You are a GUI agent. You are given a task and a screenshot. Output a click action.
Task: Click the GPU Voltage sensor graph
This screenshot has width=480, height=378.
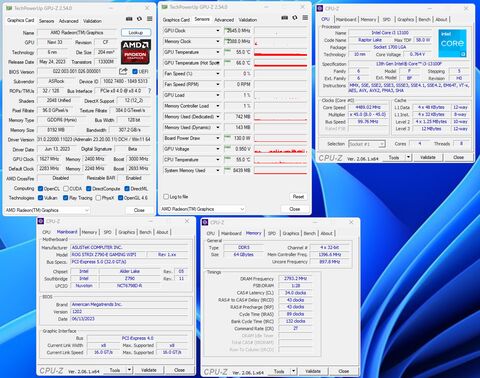pos(281,149)
